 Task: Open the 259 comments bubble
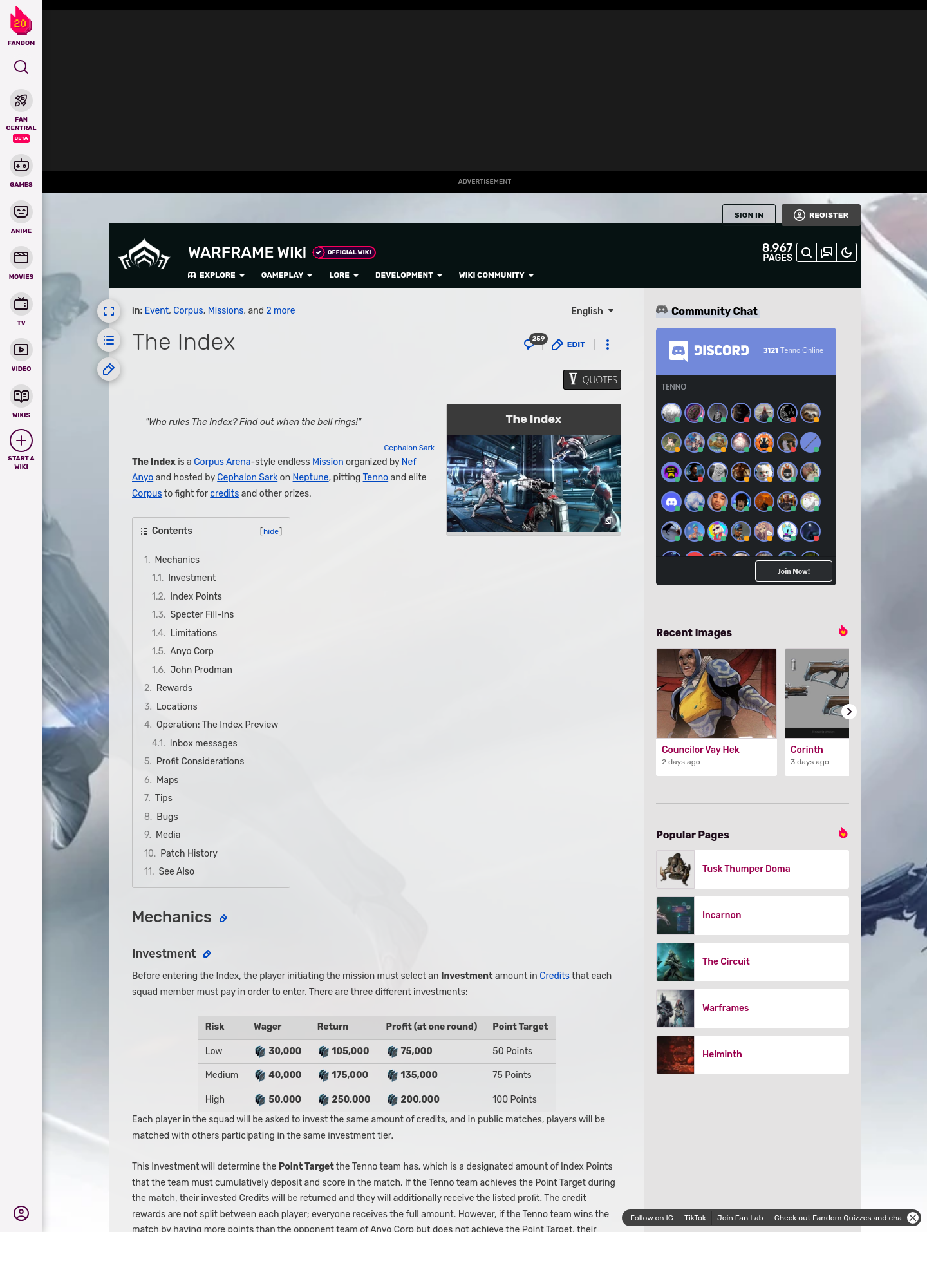point(534,343)
